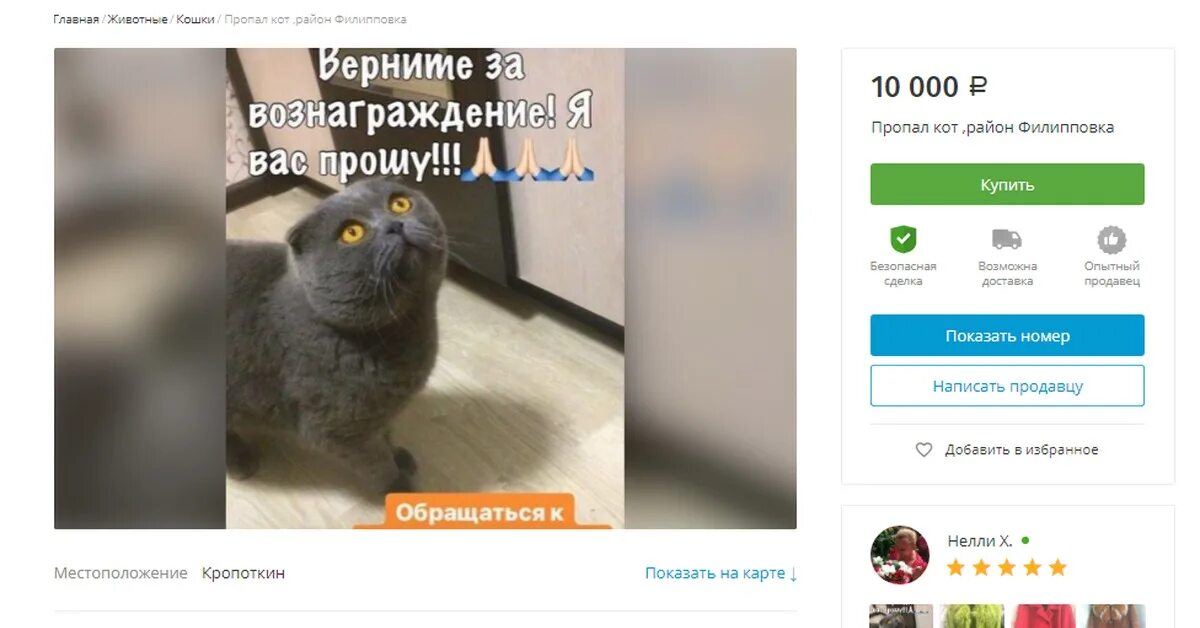This screenshot has width=1200, height=628.
Task: Go to Главная breadcrumb link
Action: [76, 19]
